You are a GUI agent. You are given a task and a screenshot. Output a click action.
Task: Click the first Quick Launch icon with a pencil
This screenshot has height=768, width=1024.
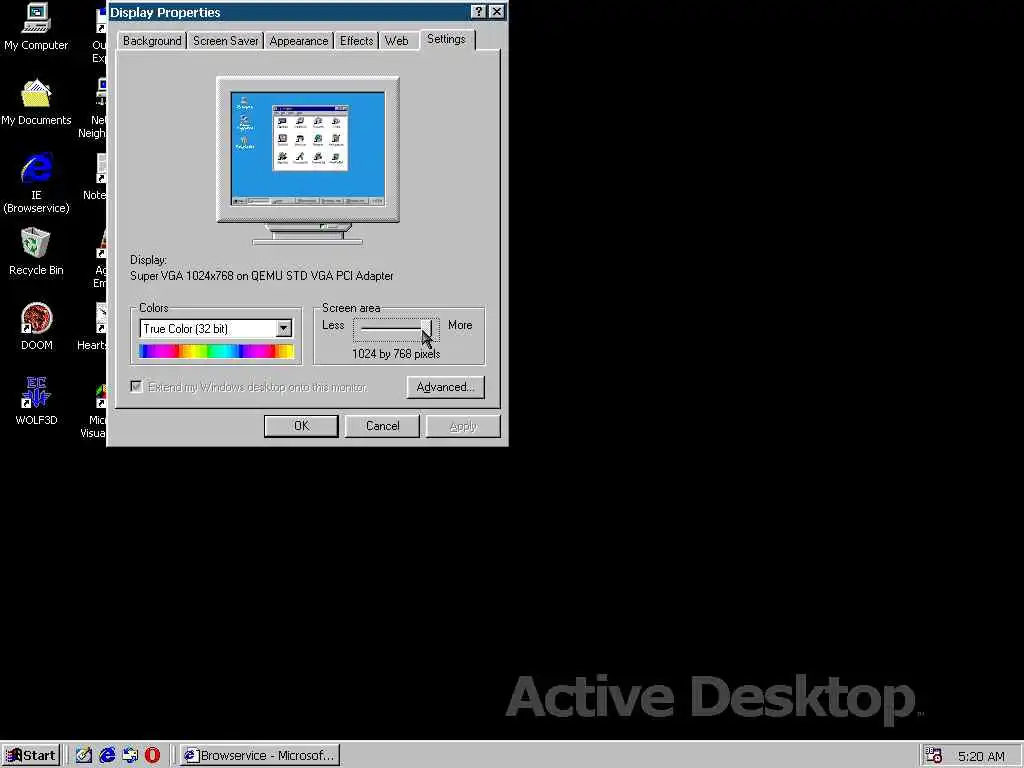[84, 756]
